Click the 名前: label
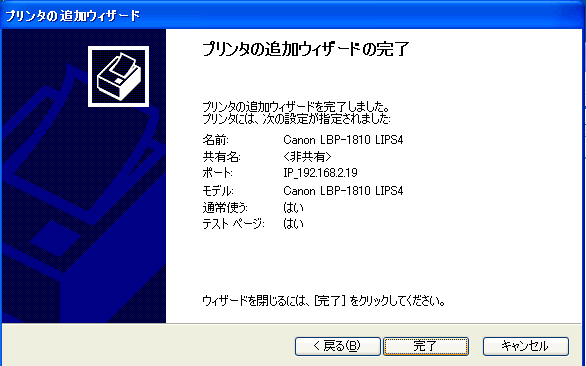The image size is (586, 366). pos(215,140)
